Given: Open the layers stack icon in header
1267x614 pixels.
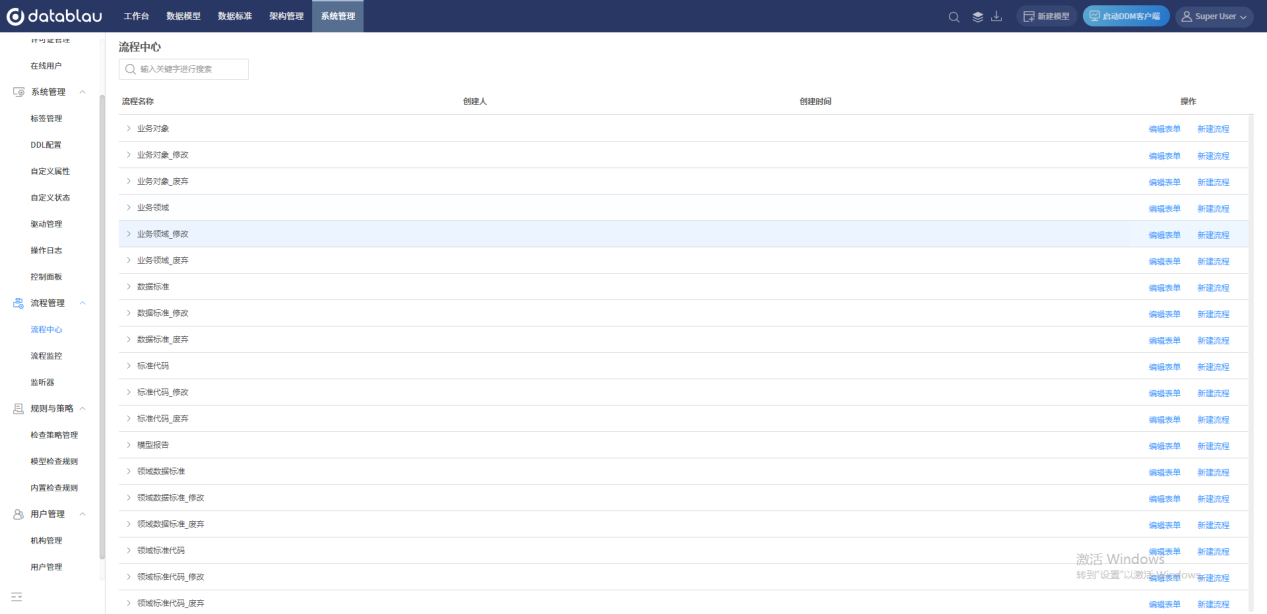Looking at the screenshot, I should tap(978, 16).
